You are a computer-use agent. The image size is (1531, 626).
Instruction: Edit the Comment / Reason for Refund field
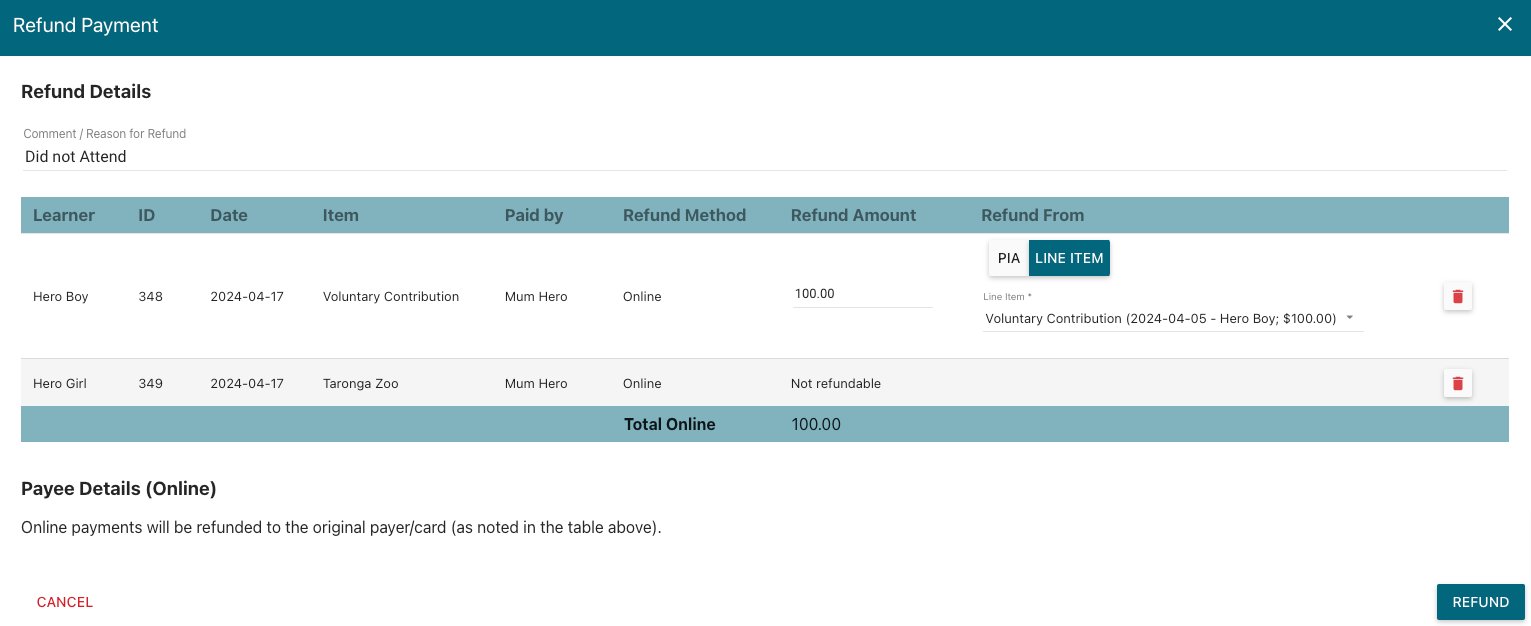764,157
